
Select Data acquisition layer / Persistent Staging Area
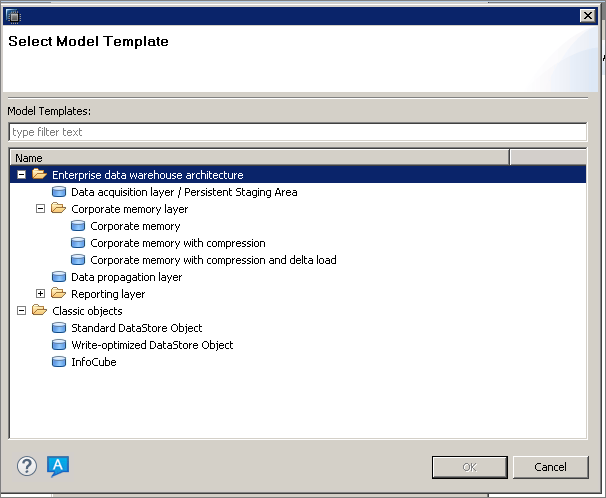[184, 192]
